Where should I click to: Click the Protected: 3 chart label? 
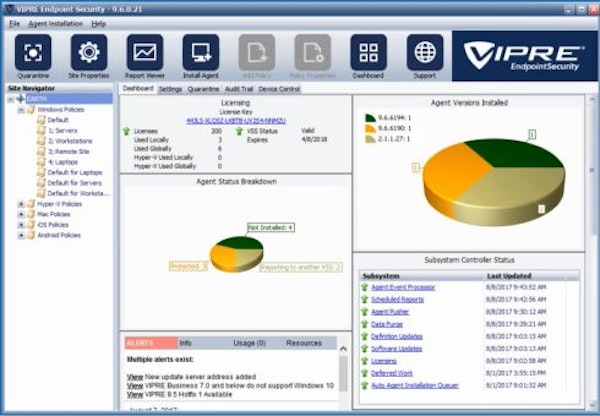[188, 266]
